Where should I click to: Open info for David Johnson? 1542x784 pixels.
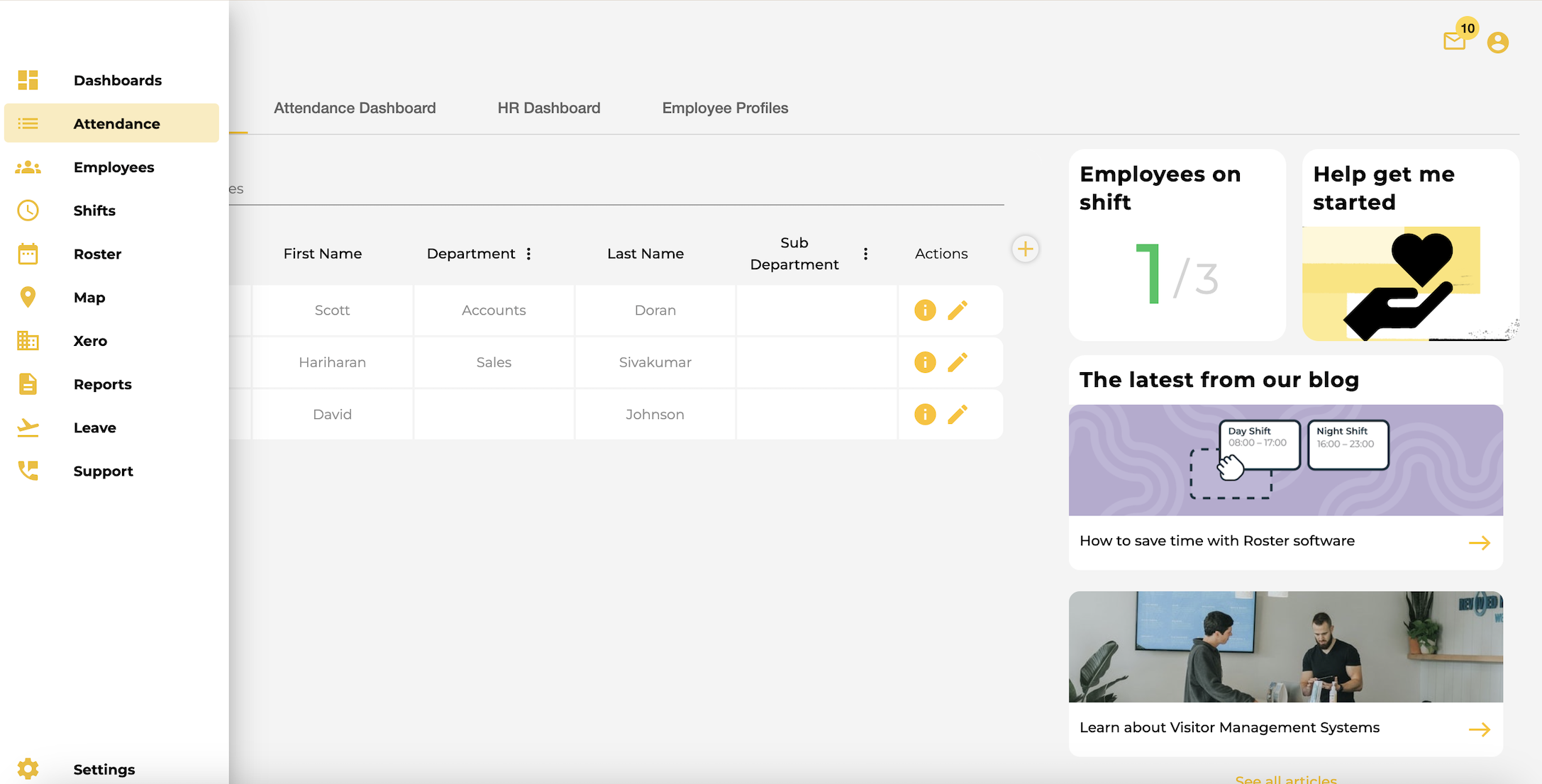click(925, 414)
